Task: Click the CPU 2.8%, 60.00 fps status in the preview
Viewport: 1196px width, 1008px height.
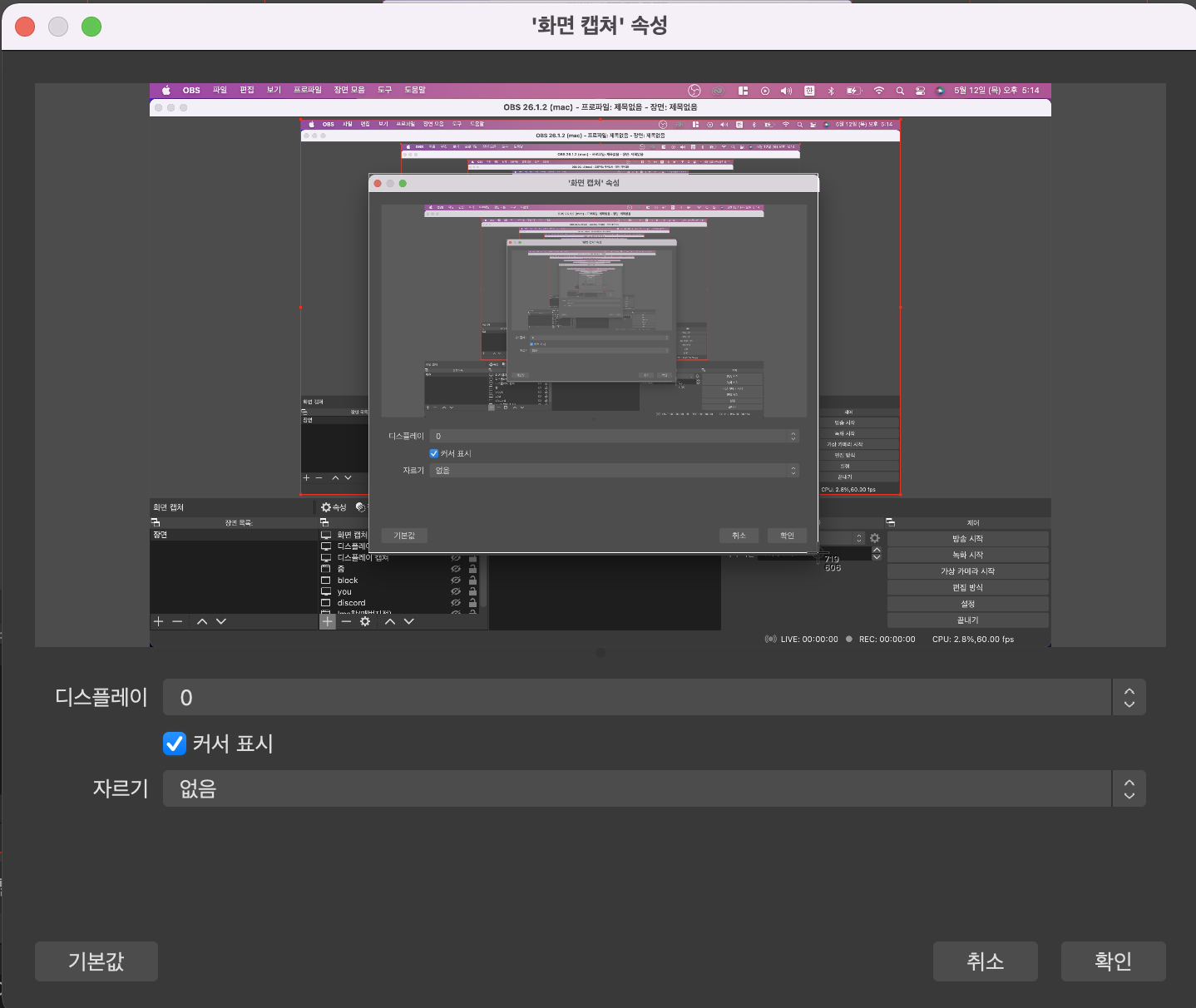Action: (x=973, y=640)
